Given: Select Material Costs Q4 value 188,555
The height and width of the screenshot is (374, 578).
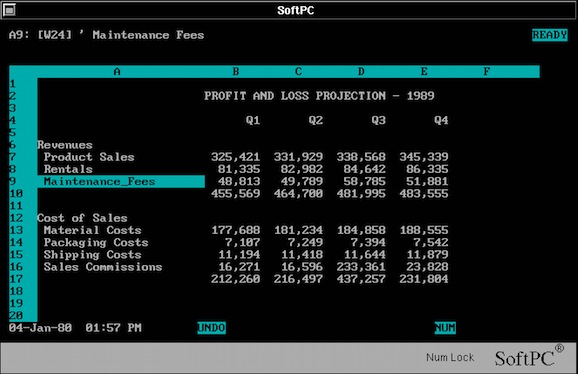Looking at the screenshot, I should point(424,230).
